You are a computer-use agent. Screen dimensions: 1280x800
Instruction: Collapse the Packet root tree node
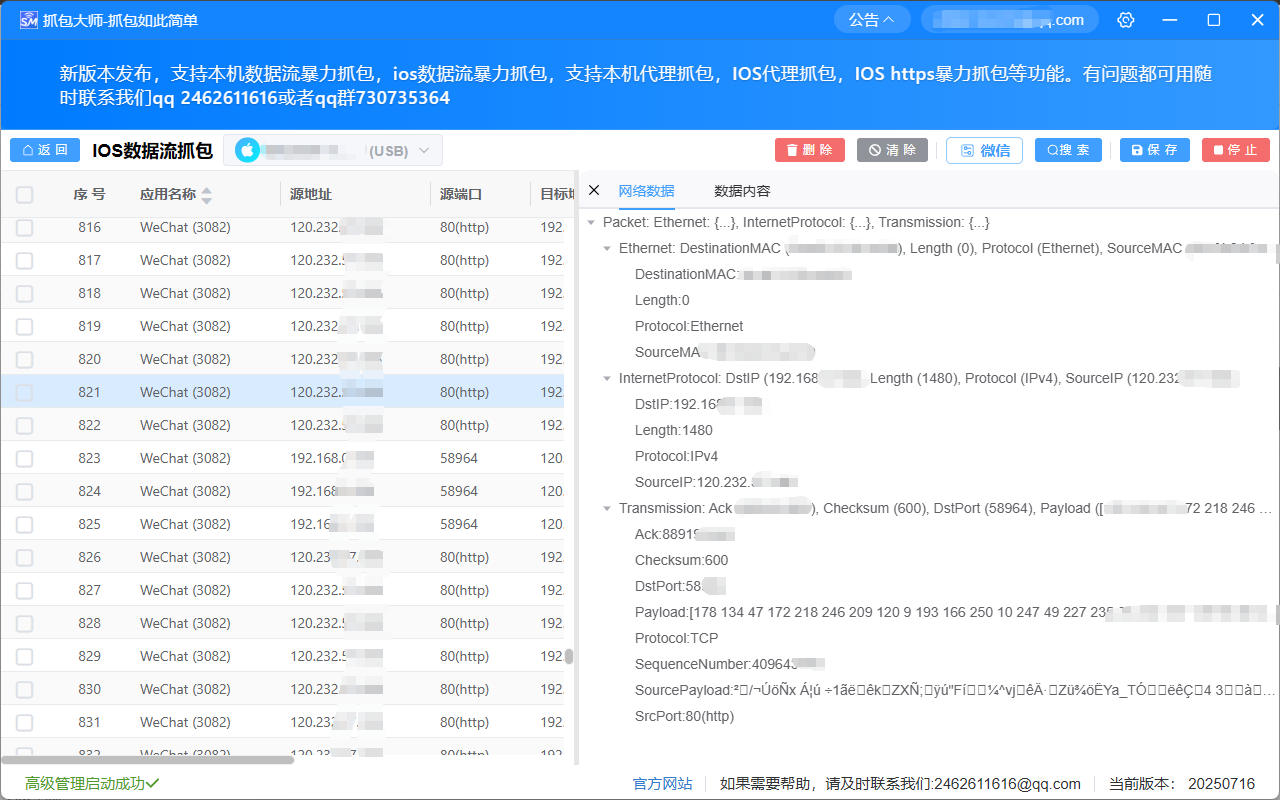[592, 222]
